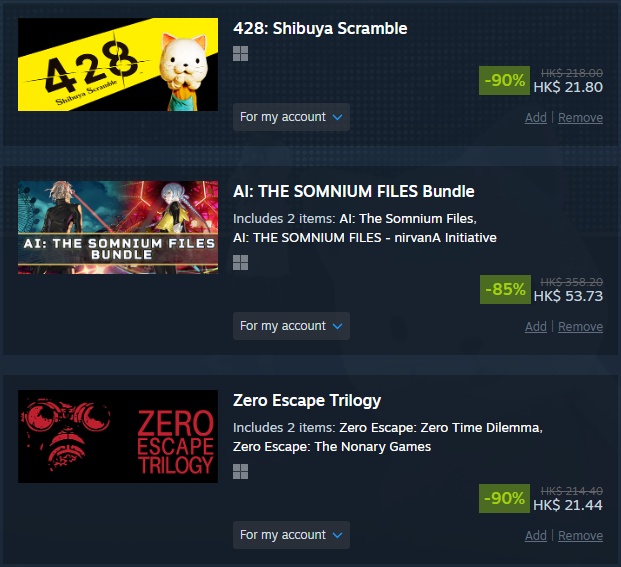This screenshot has width=621, height=567.
Task: Open Zero Escape Trilogy cover image
Action: click(x=118, y=436)
